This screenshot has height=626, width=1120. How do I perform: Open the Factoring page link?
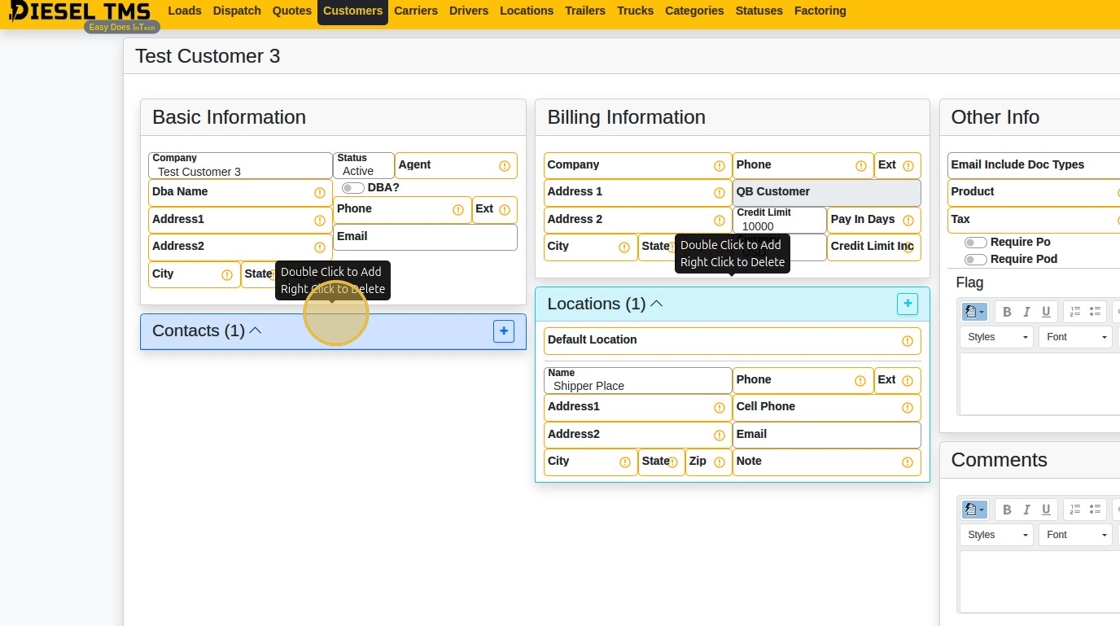820,11
